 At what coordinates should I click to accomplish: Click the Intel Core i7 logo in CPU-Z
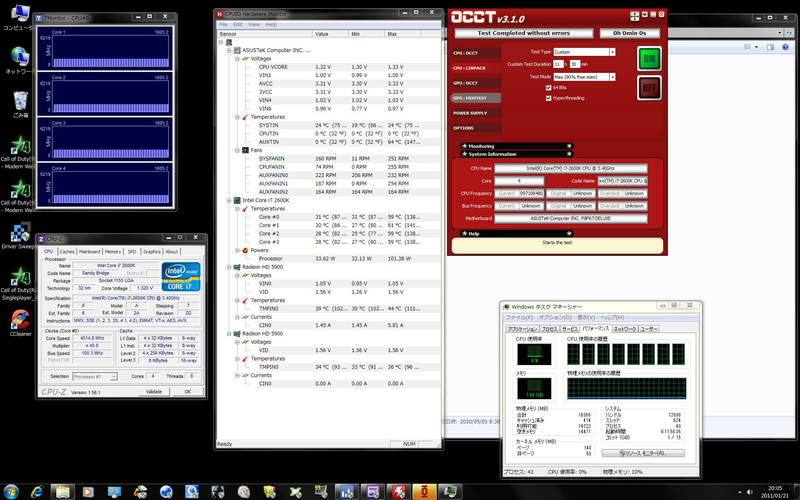click(x=181, y=277)
